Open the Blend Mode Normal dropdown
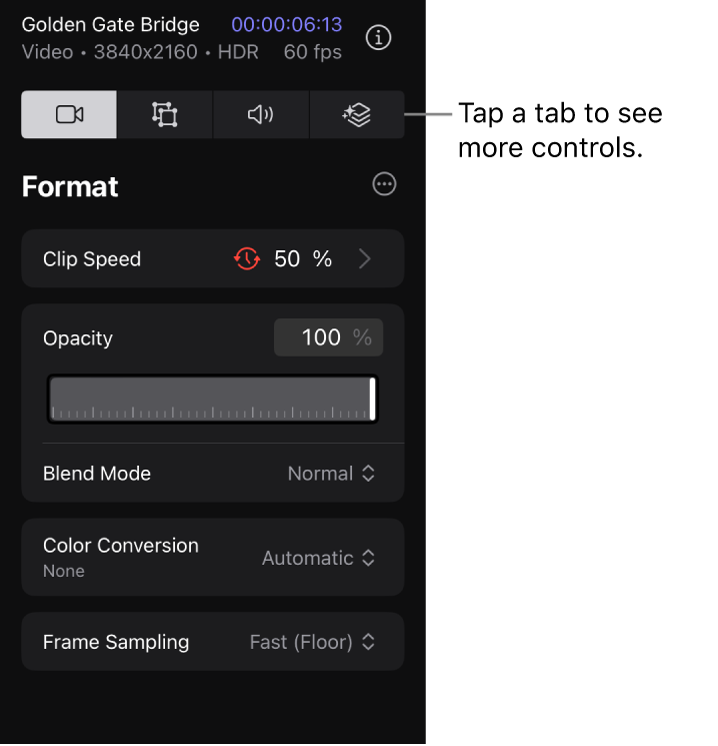 [331, 473]
